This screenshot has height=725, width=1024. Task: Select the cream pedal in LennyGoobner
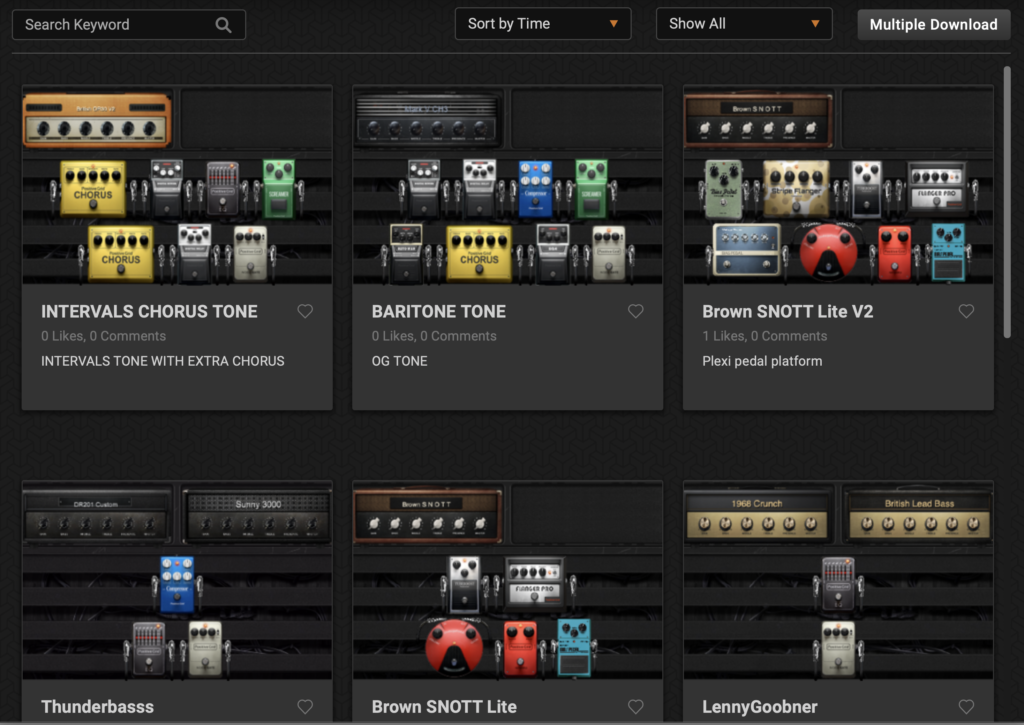[838, 648]
